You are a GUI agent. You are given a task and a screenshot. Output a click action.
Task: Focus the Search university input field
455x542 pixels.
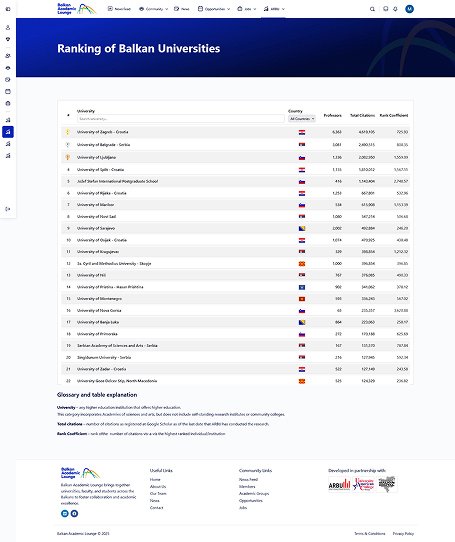coord(180,119)
